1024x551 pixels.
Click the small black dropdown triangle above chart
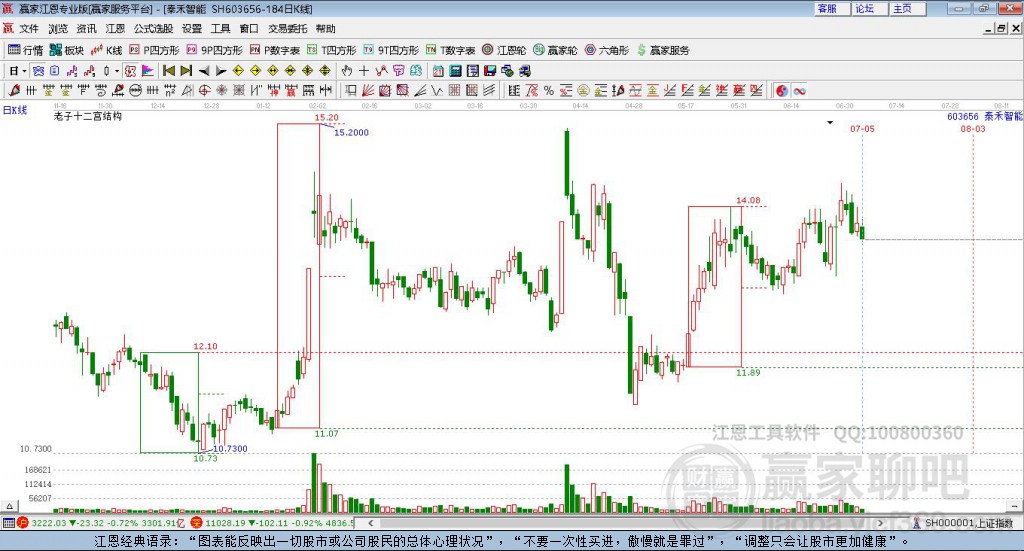tap(830, 123)
